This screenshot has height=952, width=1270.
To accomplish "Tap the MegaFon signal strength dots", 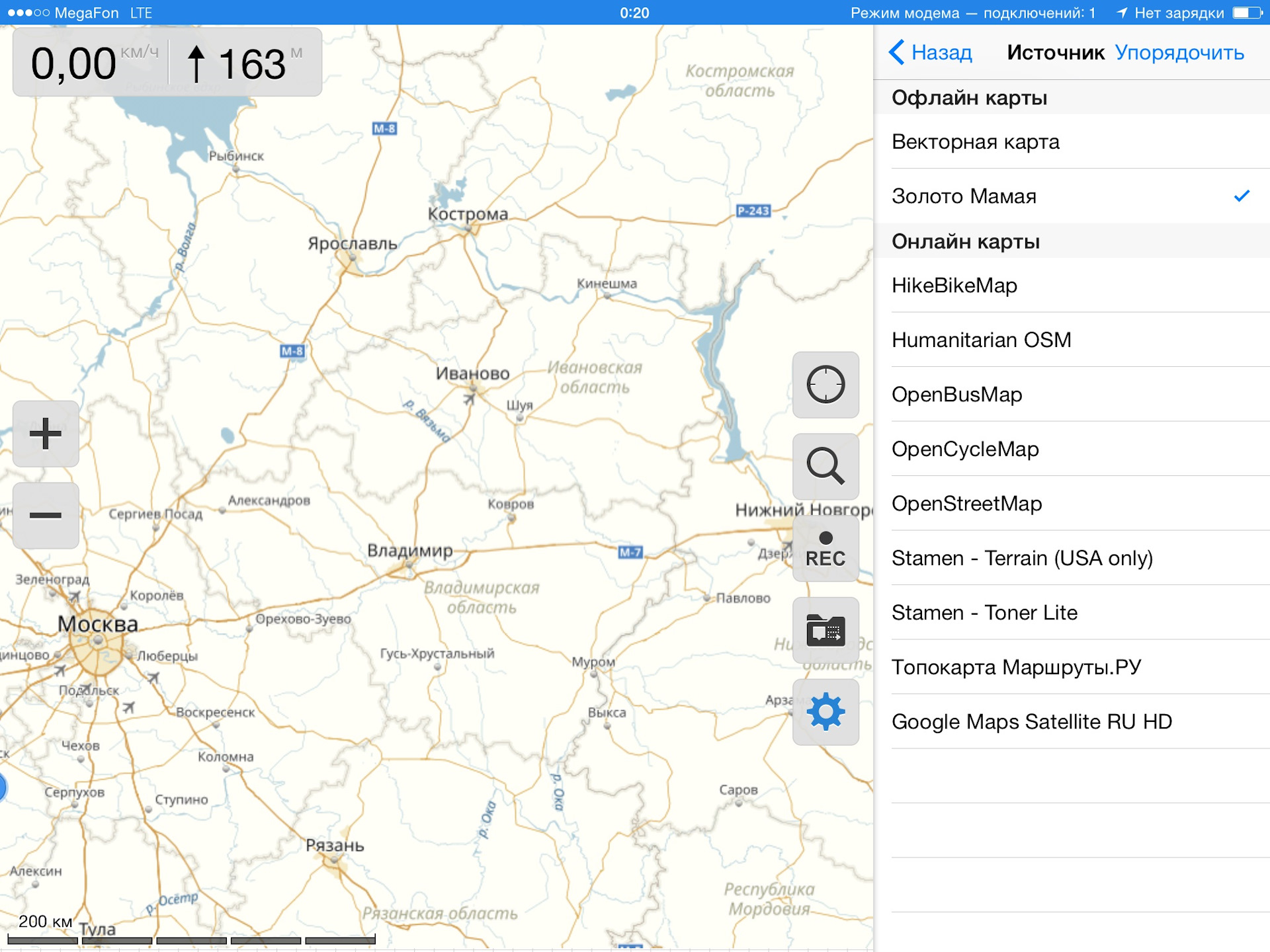I will click(28, 13).
